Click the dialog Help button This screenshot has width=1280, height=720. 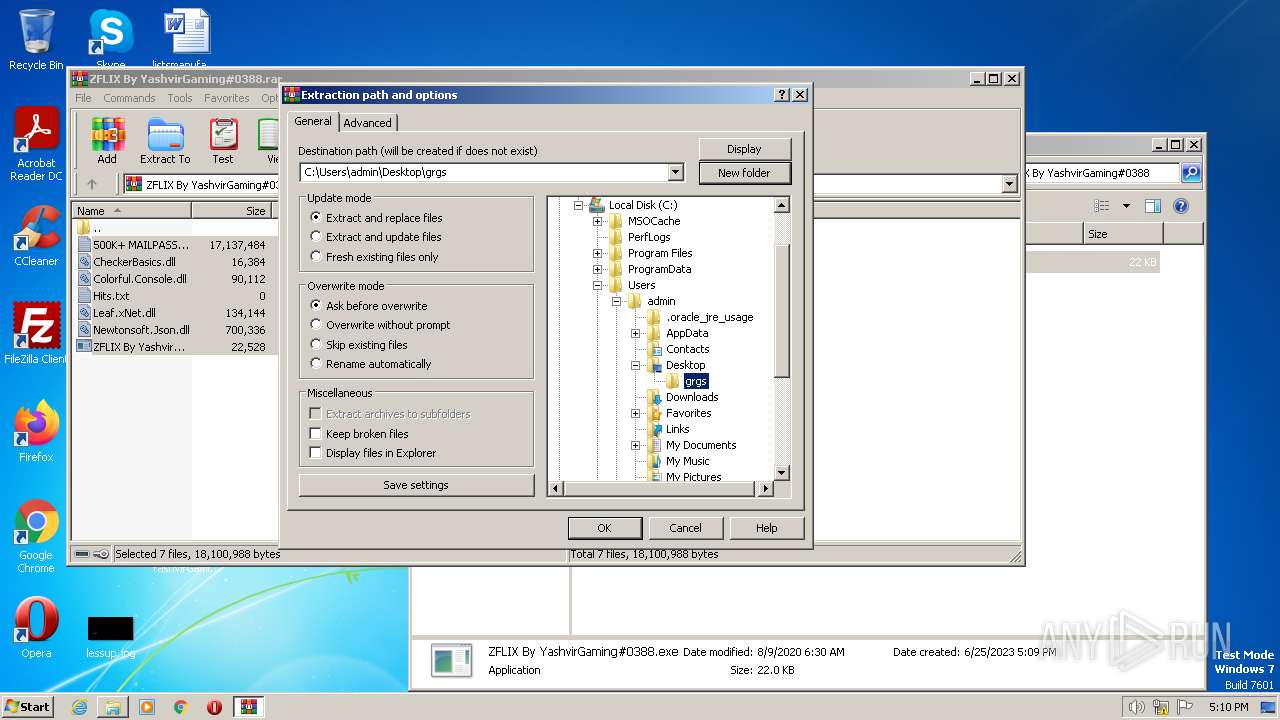coord(767,528)
